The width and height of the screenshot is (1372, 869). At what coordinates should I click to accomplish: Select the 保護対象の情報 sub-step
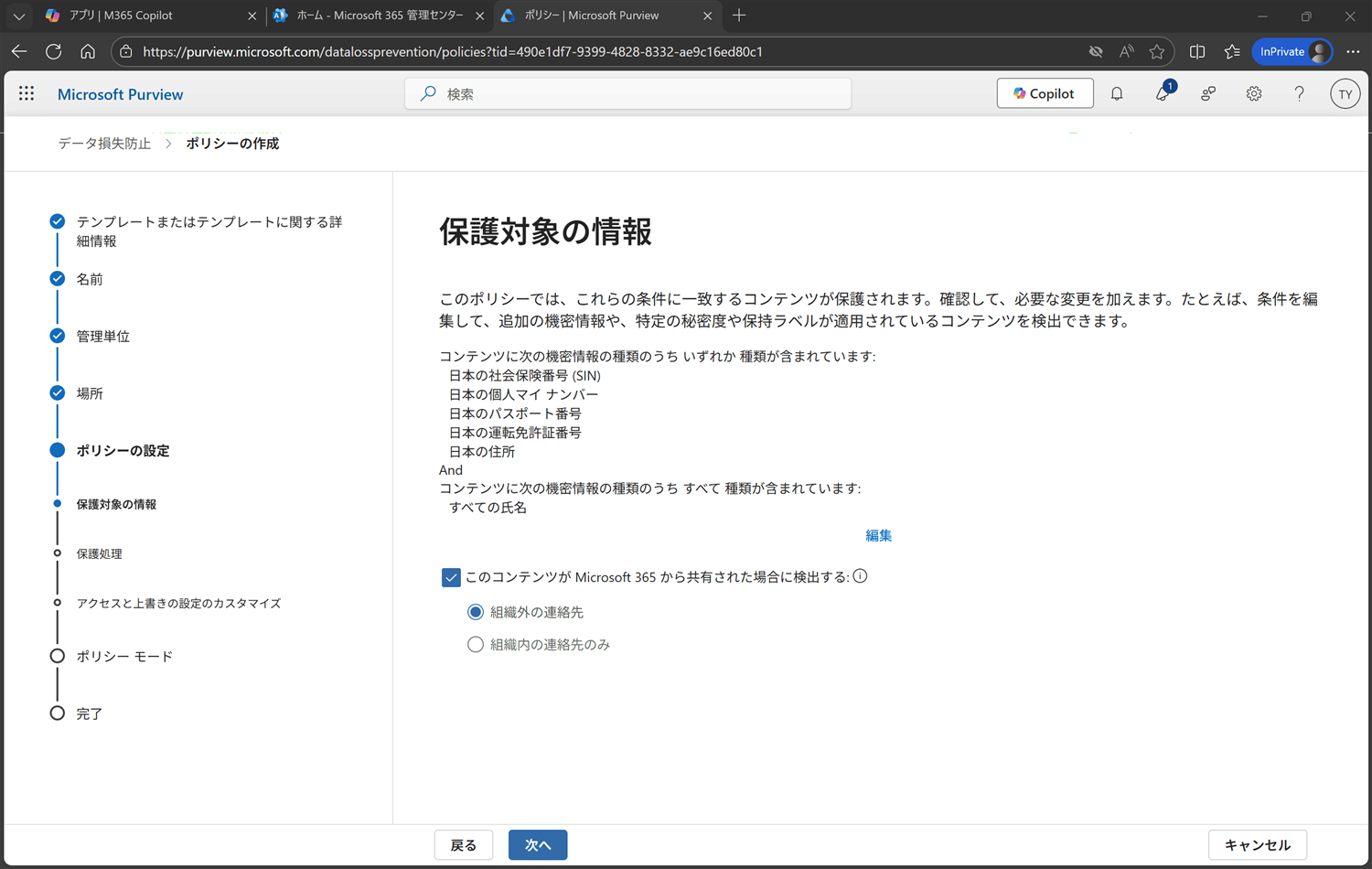pyautogui.click(x=116, y=504)
